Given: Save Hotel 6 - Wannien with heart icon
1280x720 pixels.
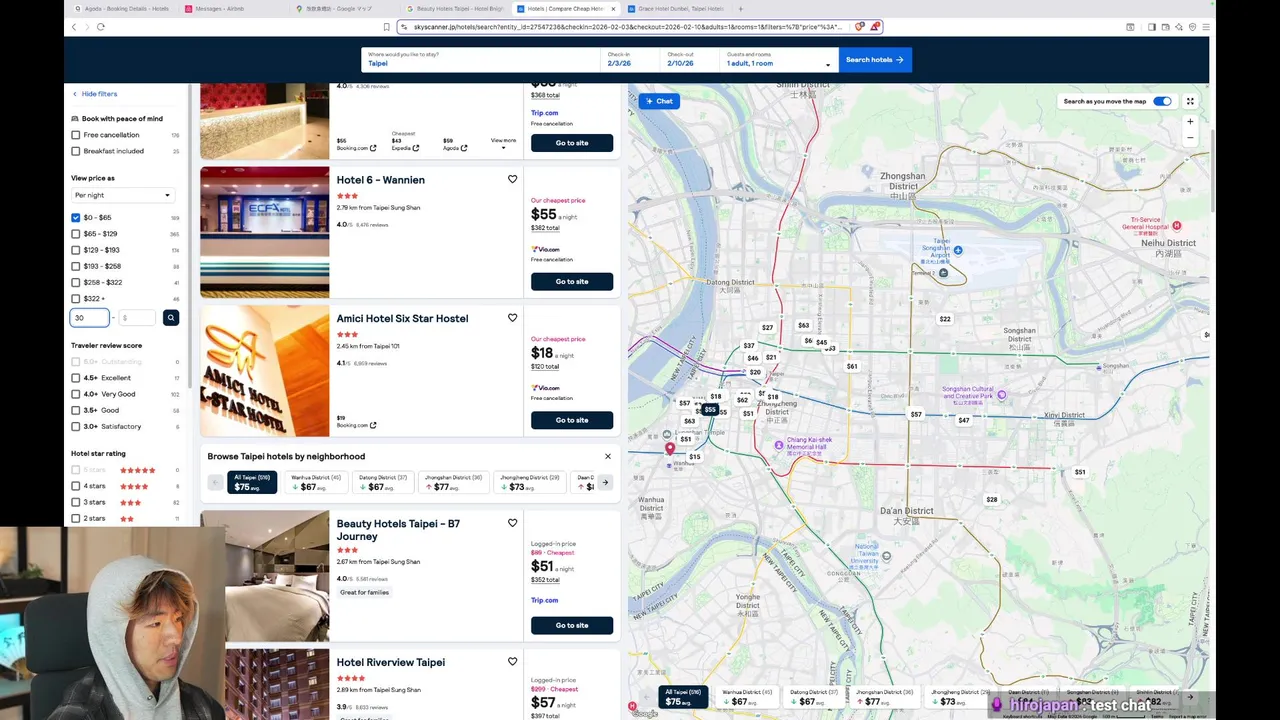Looking at the screenshot, I should click(512, 179).
